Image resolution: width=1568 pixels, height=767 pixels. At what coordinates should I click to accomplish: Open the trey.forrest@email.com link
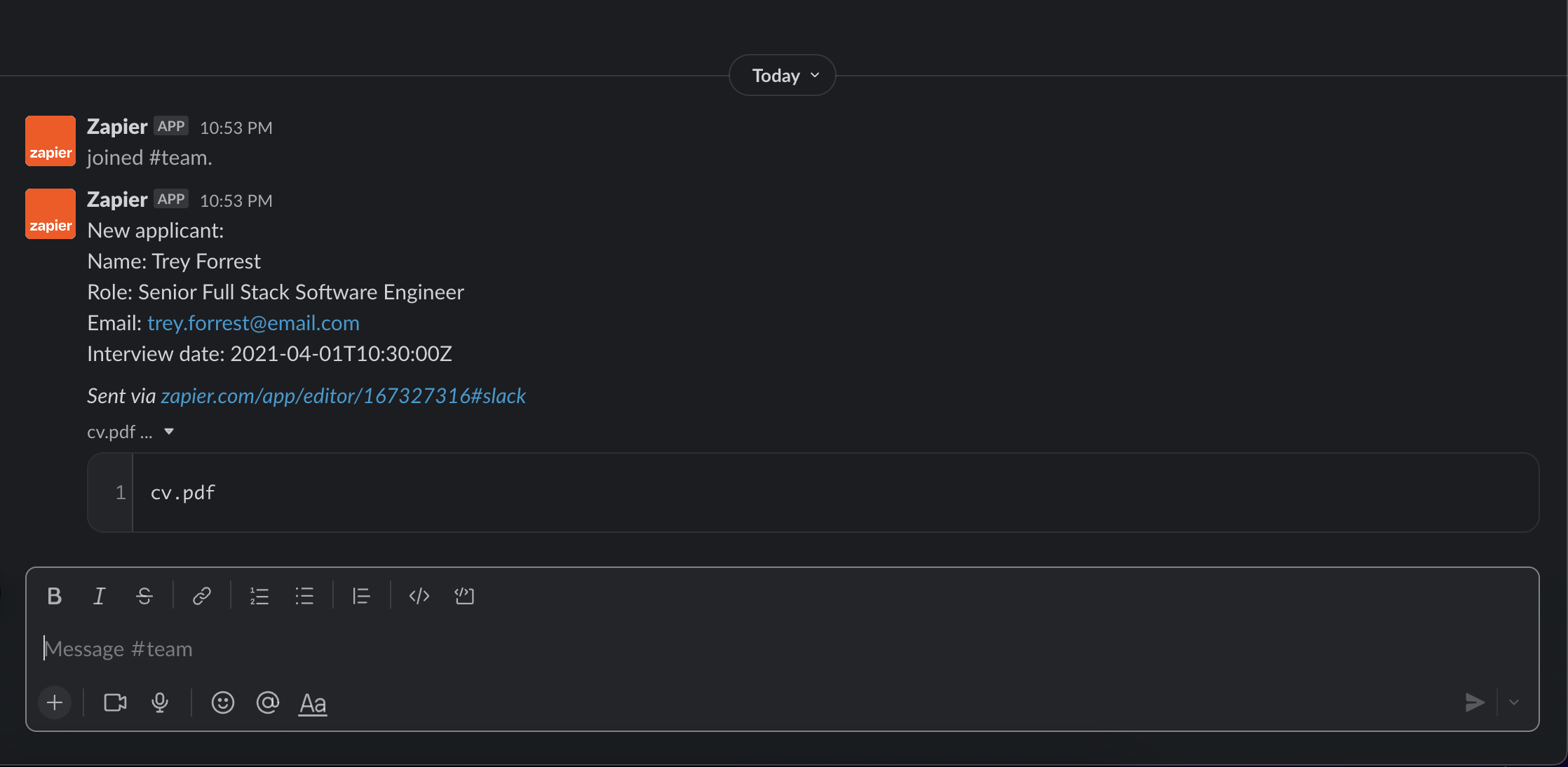pos(253,323)
